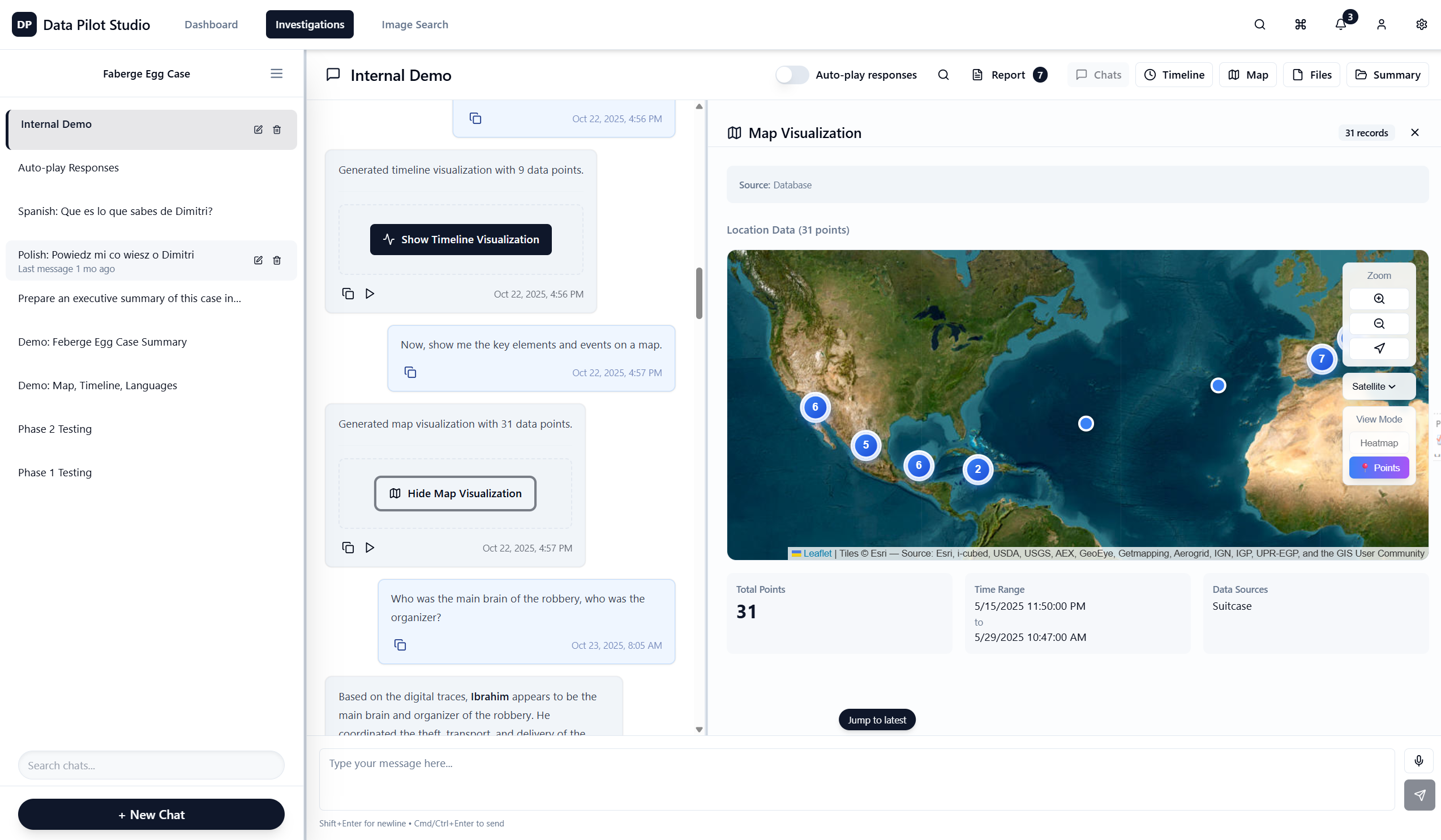Open the notifications bell
Screen dimensions: 1441x840
pos(1340,24)
